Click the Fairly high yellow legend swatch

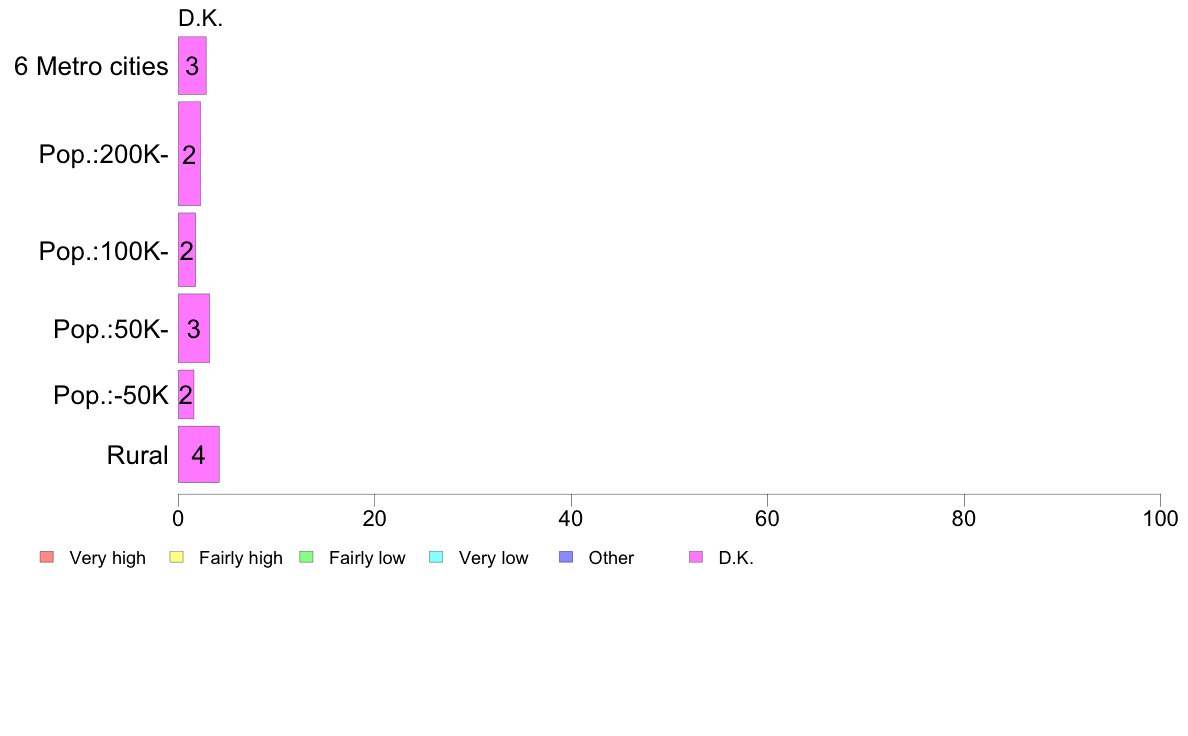(x=177, y=557)
